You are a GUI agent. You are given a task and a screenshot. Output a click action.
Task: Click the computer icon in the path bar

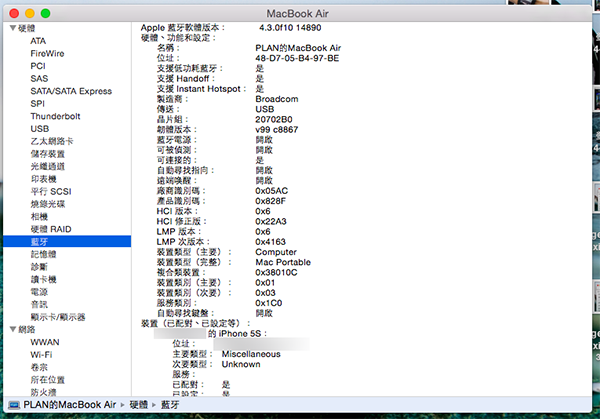pos(15,404)
